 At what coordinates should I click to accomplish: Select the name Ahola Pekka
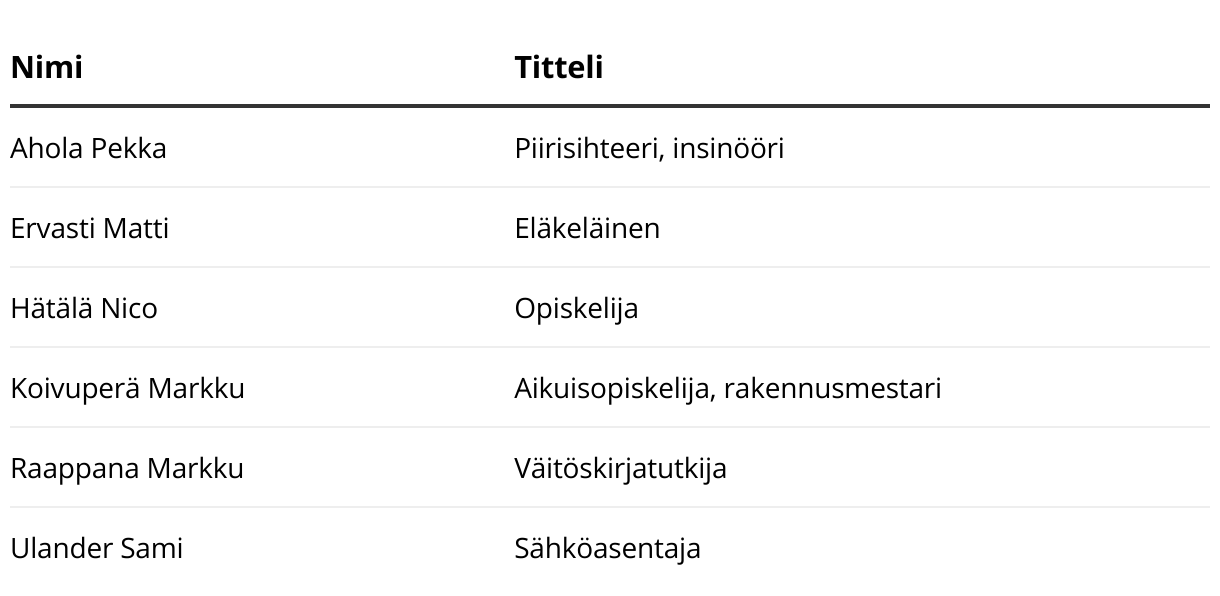tap(88, 148)
